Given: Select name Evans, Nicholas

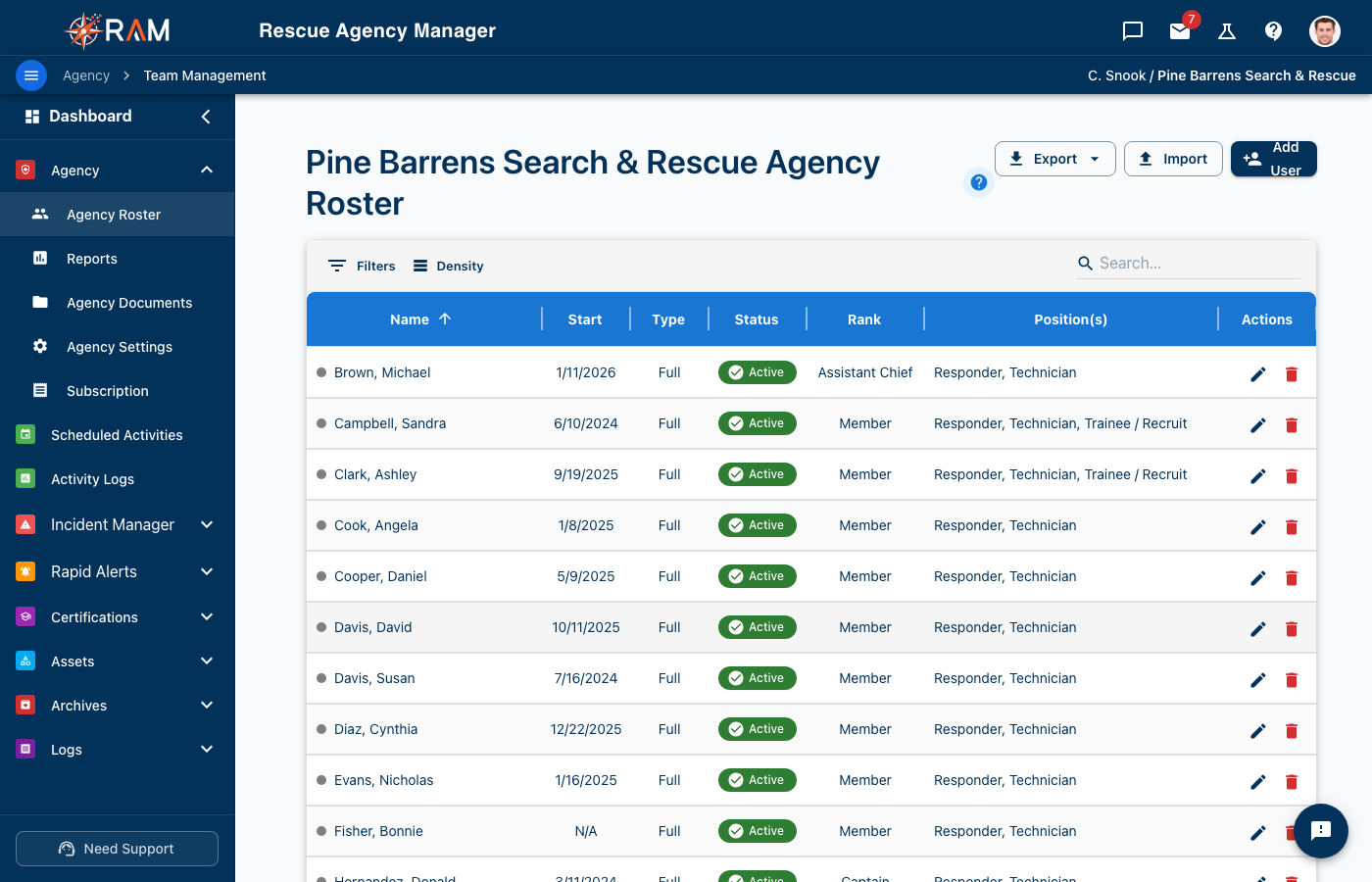Looking at the screenshot, I should 383,780.
